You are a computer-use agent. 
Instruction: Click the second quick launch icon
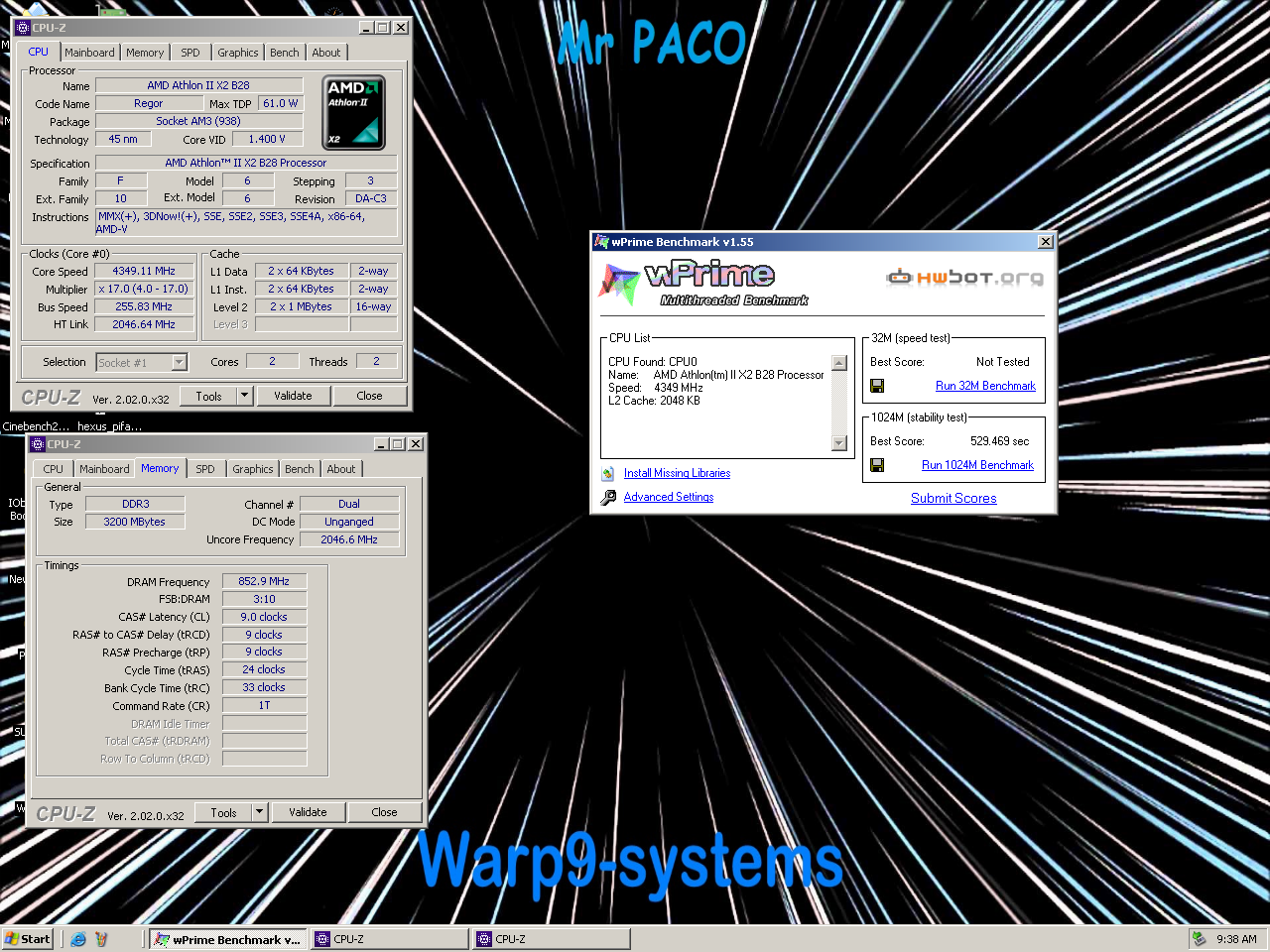point(101,939)
